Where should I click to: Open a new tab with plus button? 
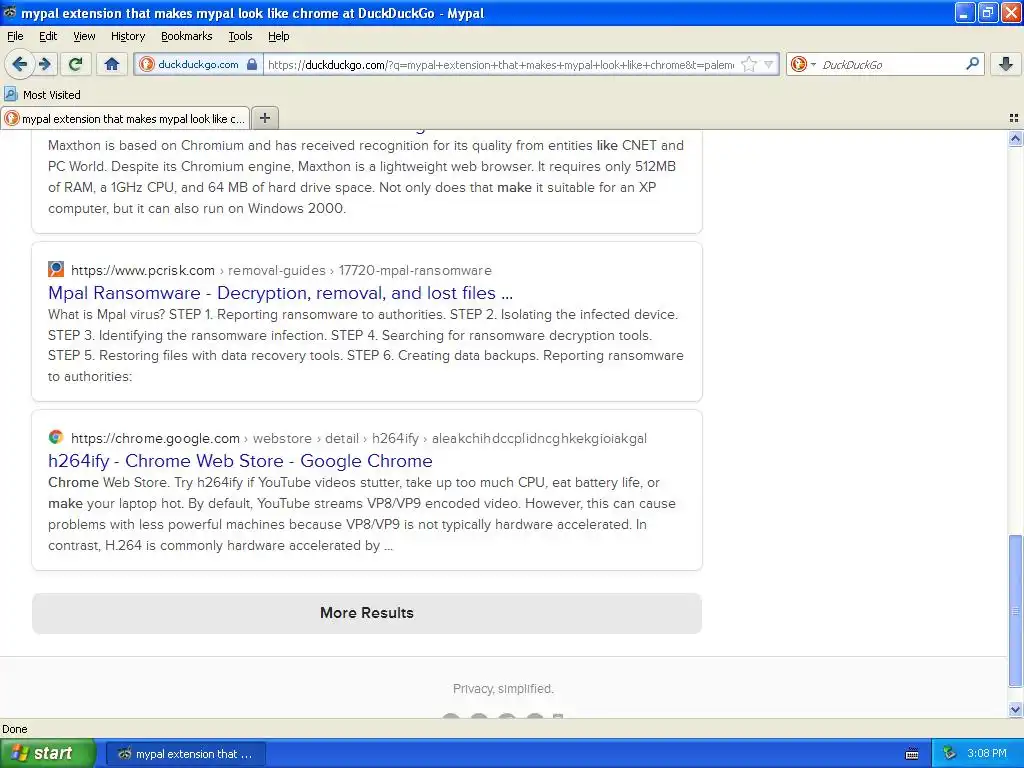pyautogui.click(x=264, y=118)
